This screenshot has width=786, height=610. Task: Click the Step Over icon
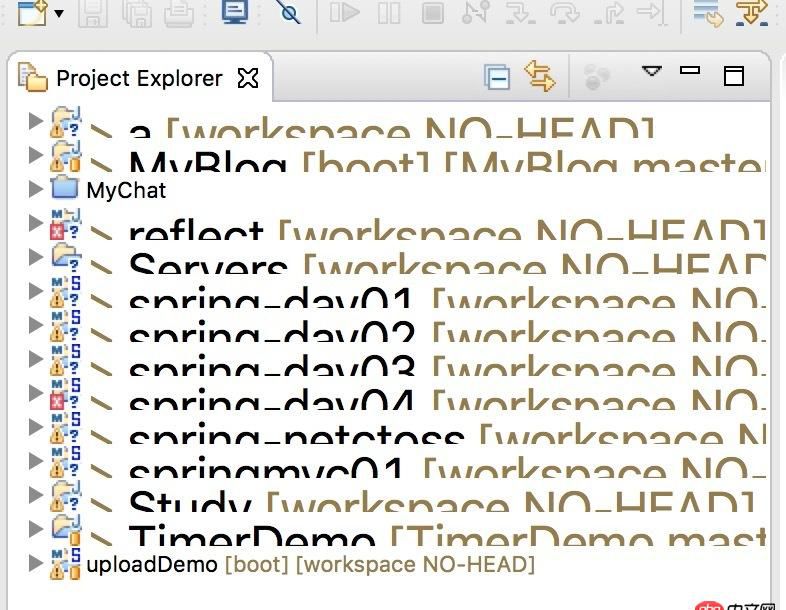click(x=564, y=13)
